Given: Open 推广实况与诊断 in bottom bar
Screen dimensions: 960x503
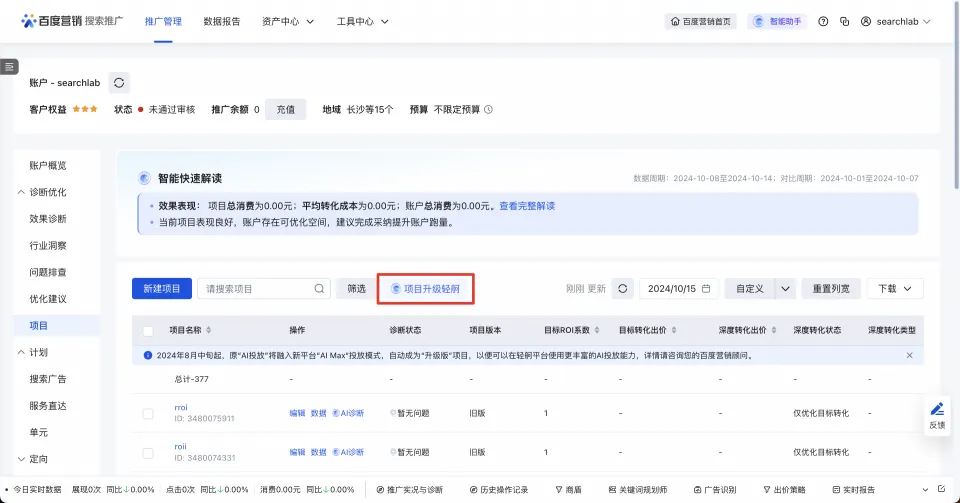Looking at the screenshot, I should click(x=409, y=490).
